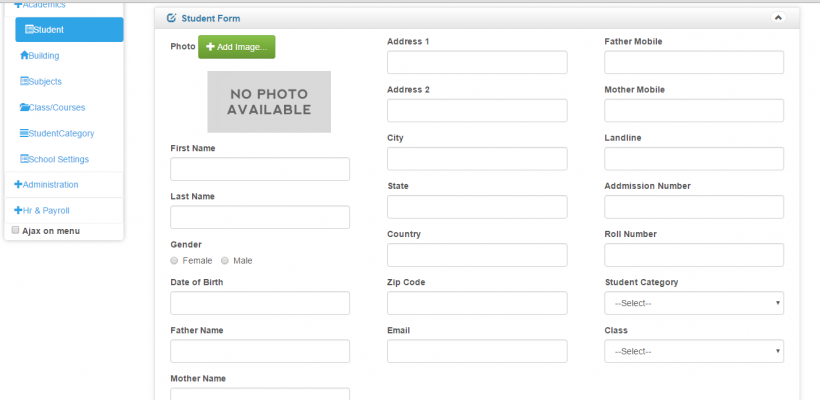820x400 pixels.
Task: Click the plus icon beside Administration
Action: 18,185
